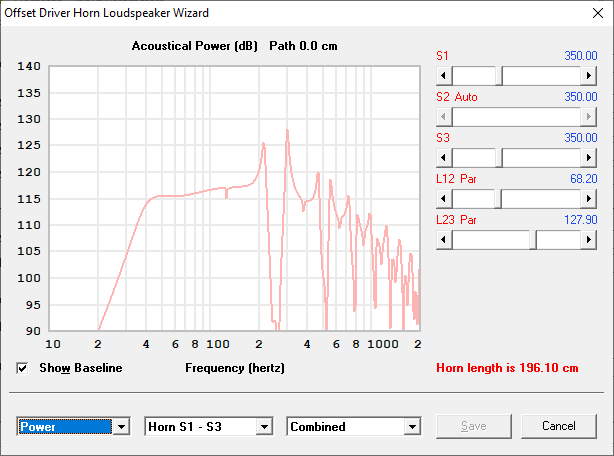Click the L12 Par label

456,179
